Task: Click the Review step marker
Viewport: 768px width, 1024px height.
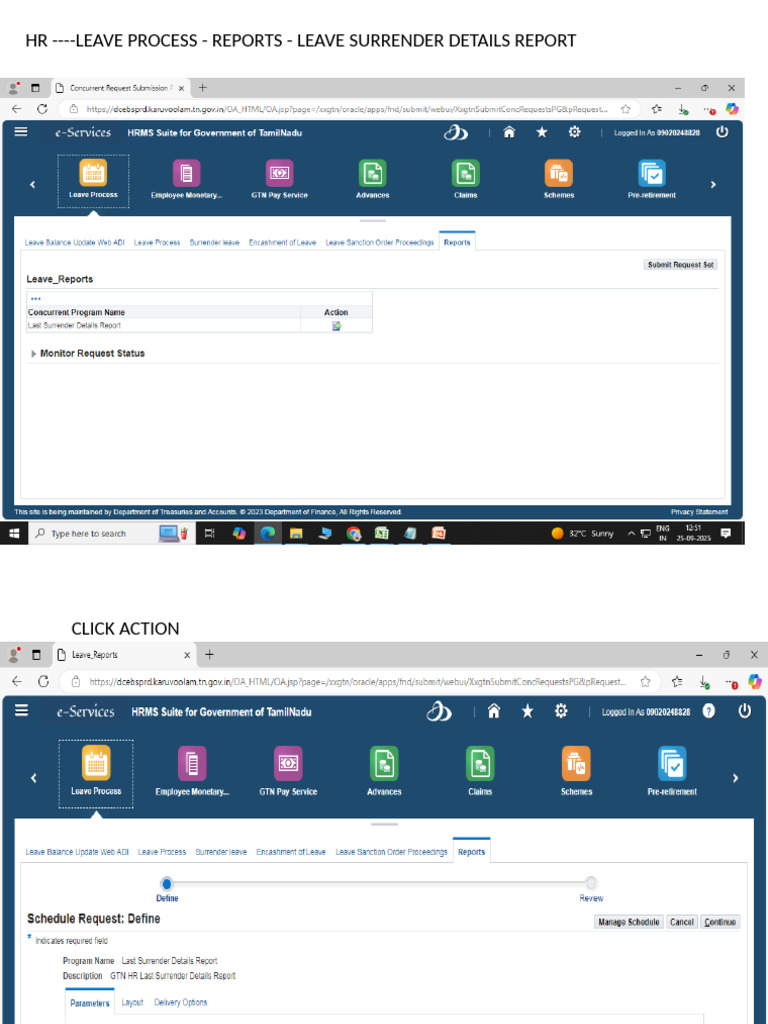Action: point(591,884)
